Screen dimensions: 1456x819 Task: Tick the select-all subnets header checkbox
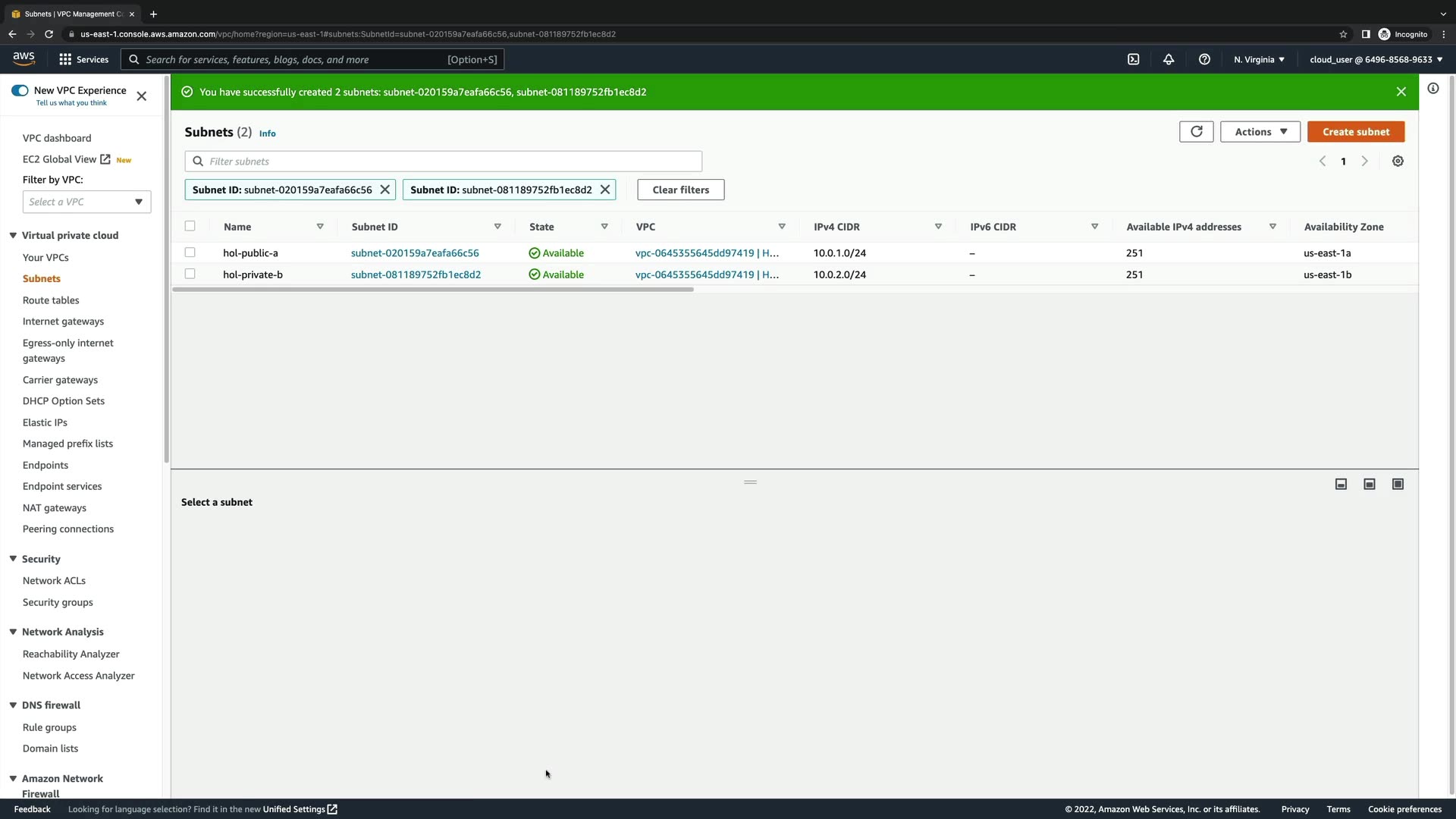[190, 226]
